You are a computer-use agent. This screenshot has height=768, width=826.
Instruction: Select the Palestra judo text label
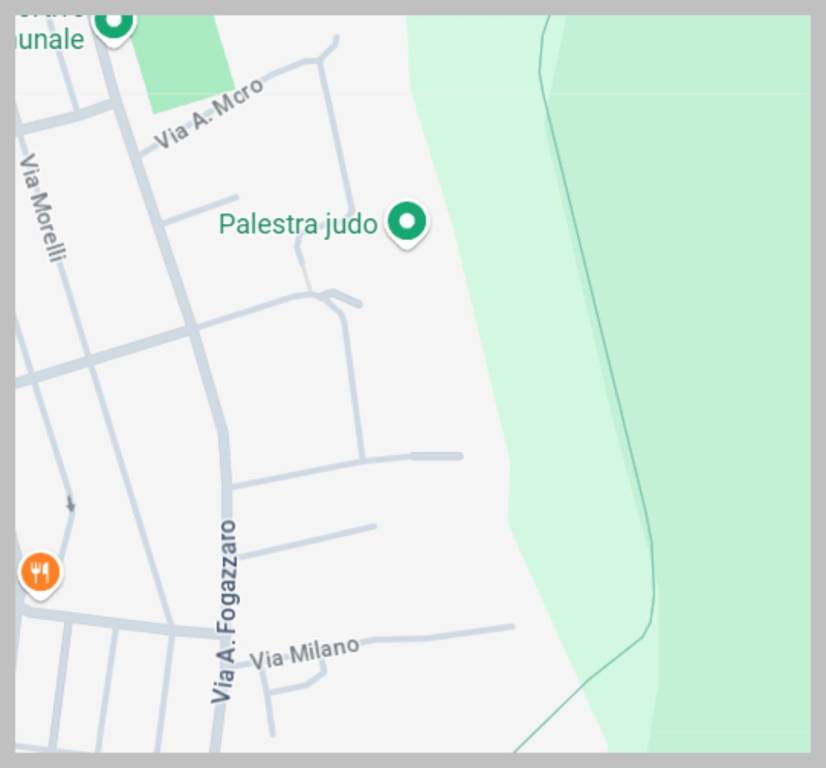(x=298, y=224)
